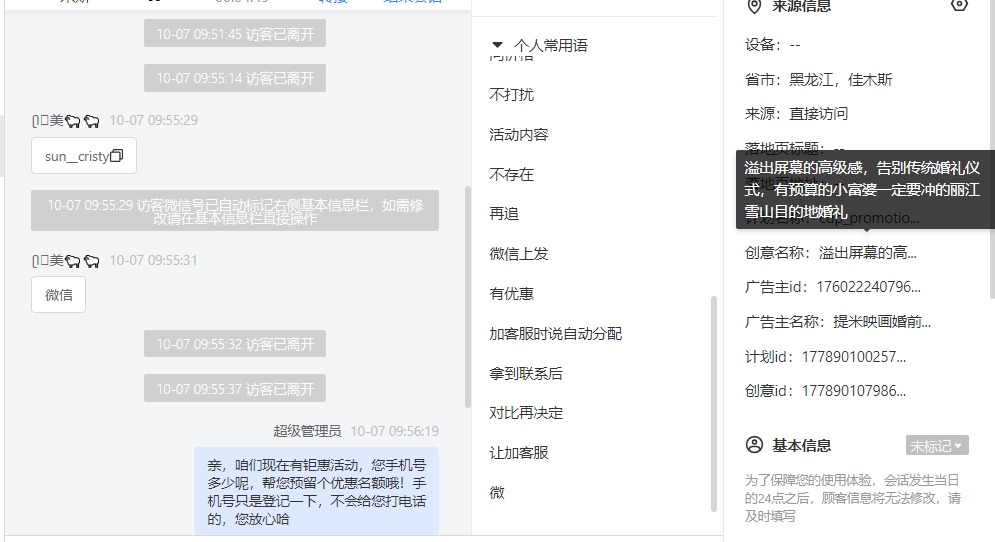The height and width of the screenshot is (542, 995).
Task: Click the 创意名称 row
Action: point(831,253)
